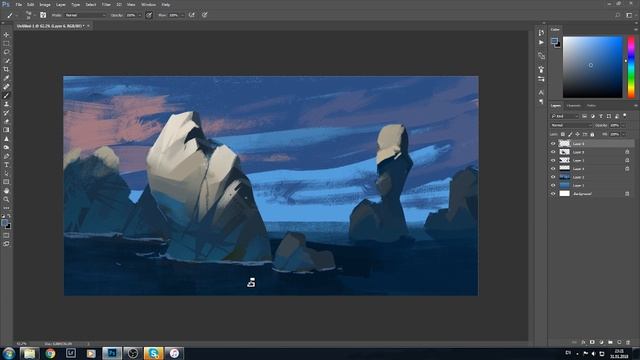Select the Zoom tool
The width and height of the screenshot is (640, 360).
(x=6, y=199)
